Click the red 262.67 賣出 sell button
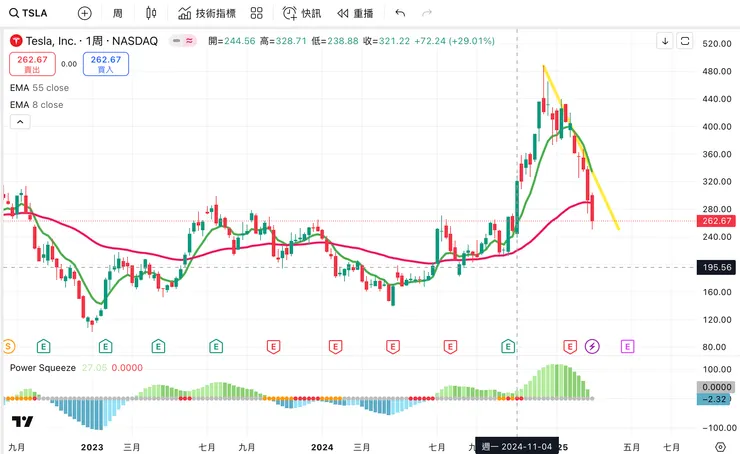This screenshot has height=454, width=740. 32,64
